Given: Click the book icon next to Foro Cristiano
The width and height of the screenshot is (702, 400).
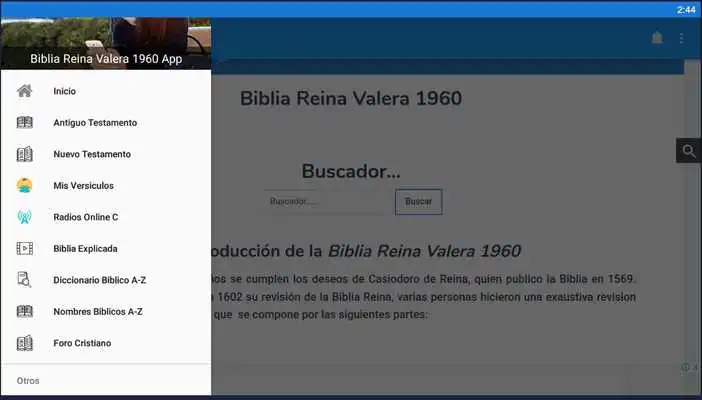Looking at the screenshot, I should 25,343.
